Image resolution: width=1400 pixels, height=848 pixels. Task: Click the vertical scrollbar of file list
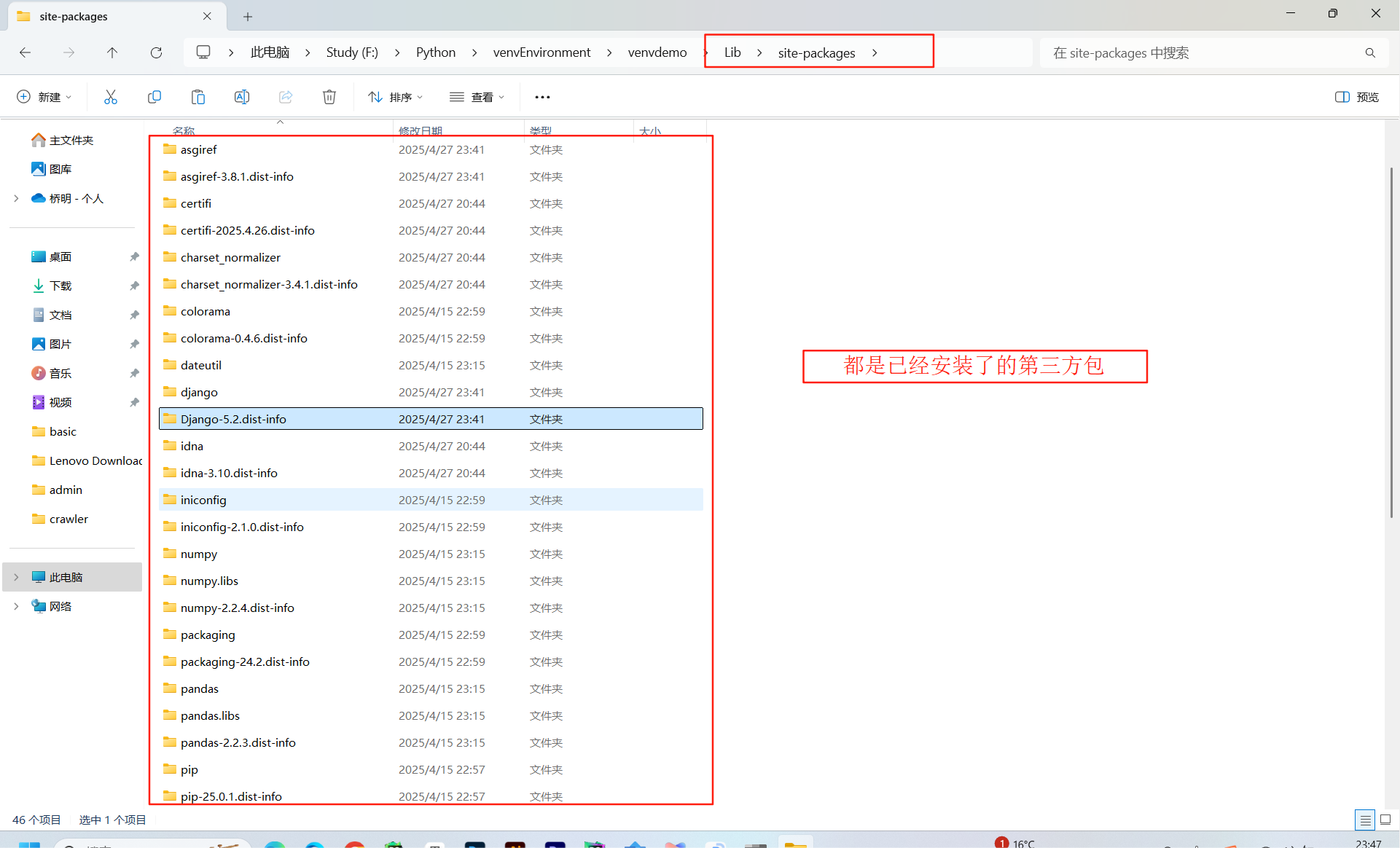pyautogui.click(x=1391, y=342)
